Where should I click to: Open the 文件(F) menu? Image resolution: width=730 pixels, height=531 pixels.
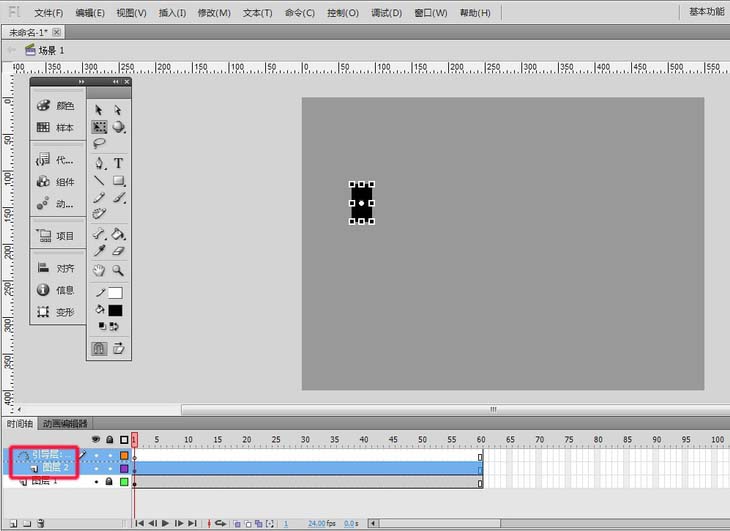click(x=48, y=13)
